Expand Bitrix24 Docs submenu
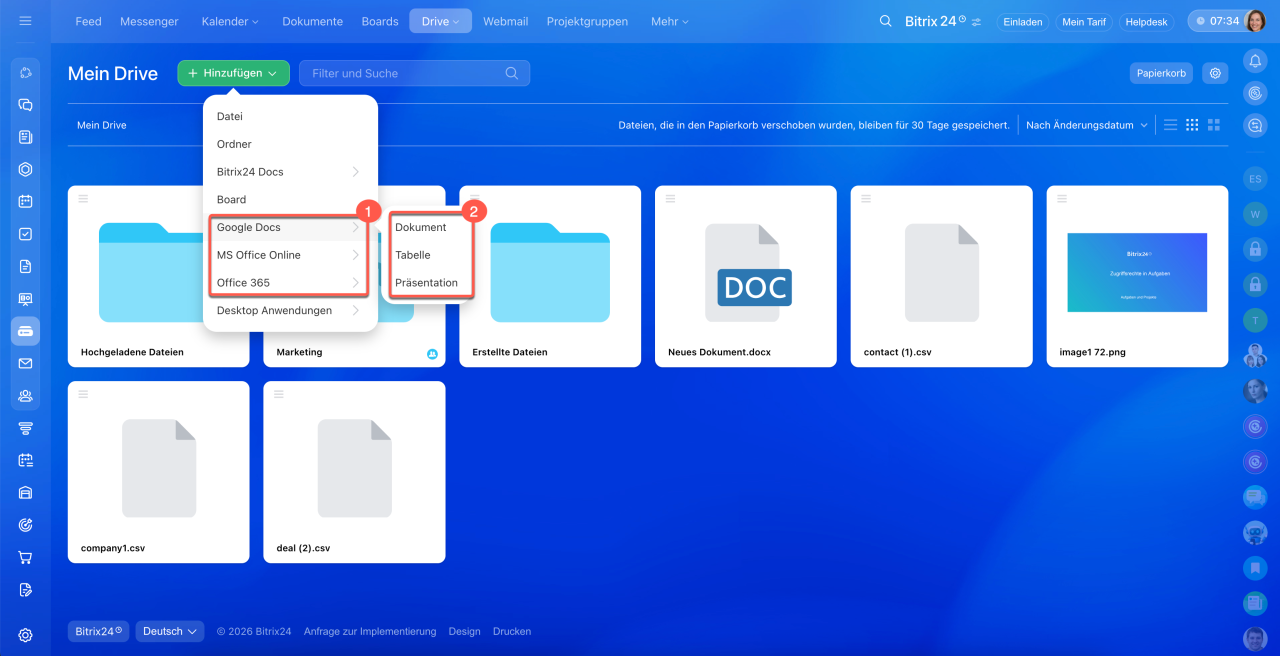The image size is (1280, 656). [289, 172]
